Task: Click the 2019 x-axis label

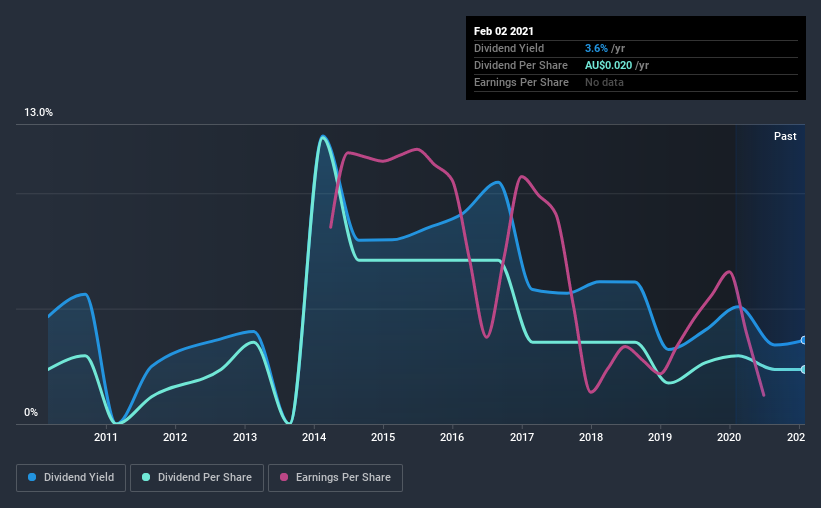Action: 660,437
